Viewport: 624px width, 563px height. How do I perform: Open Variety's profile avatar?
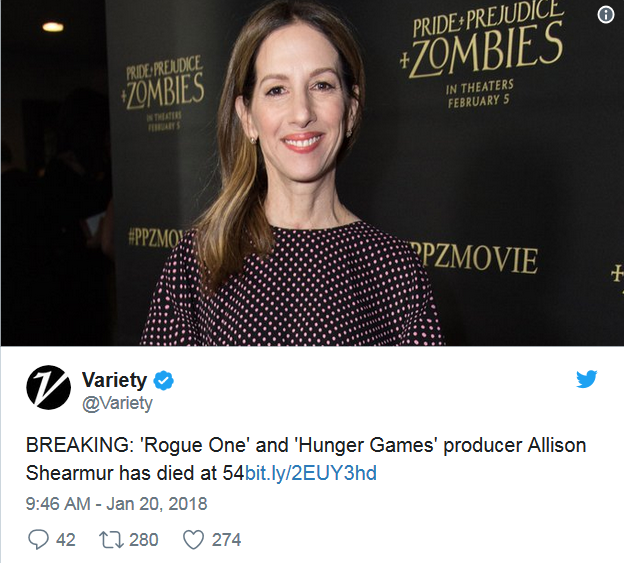pos(48,388)
